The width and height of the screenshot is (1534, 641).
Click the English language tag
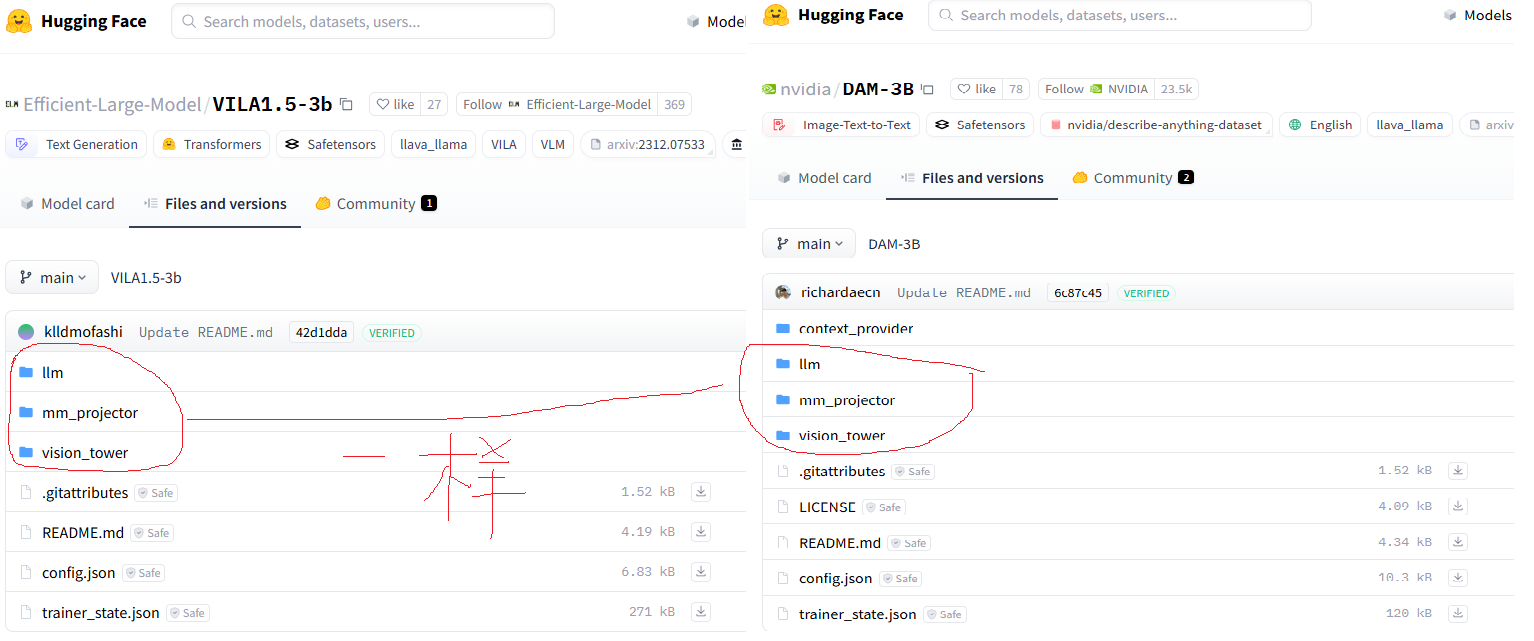[x=1321, y=125]
